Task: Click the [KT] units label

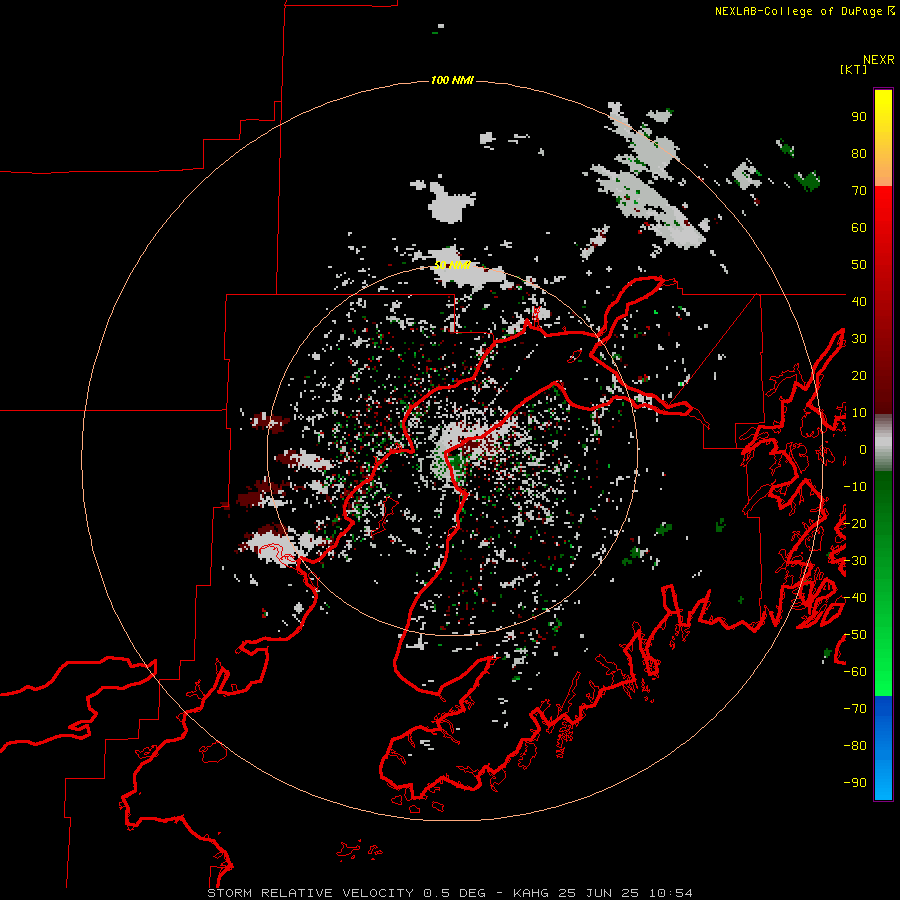Action: (853, 69)
